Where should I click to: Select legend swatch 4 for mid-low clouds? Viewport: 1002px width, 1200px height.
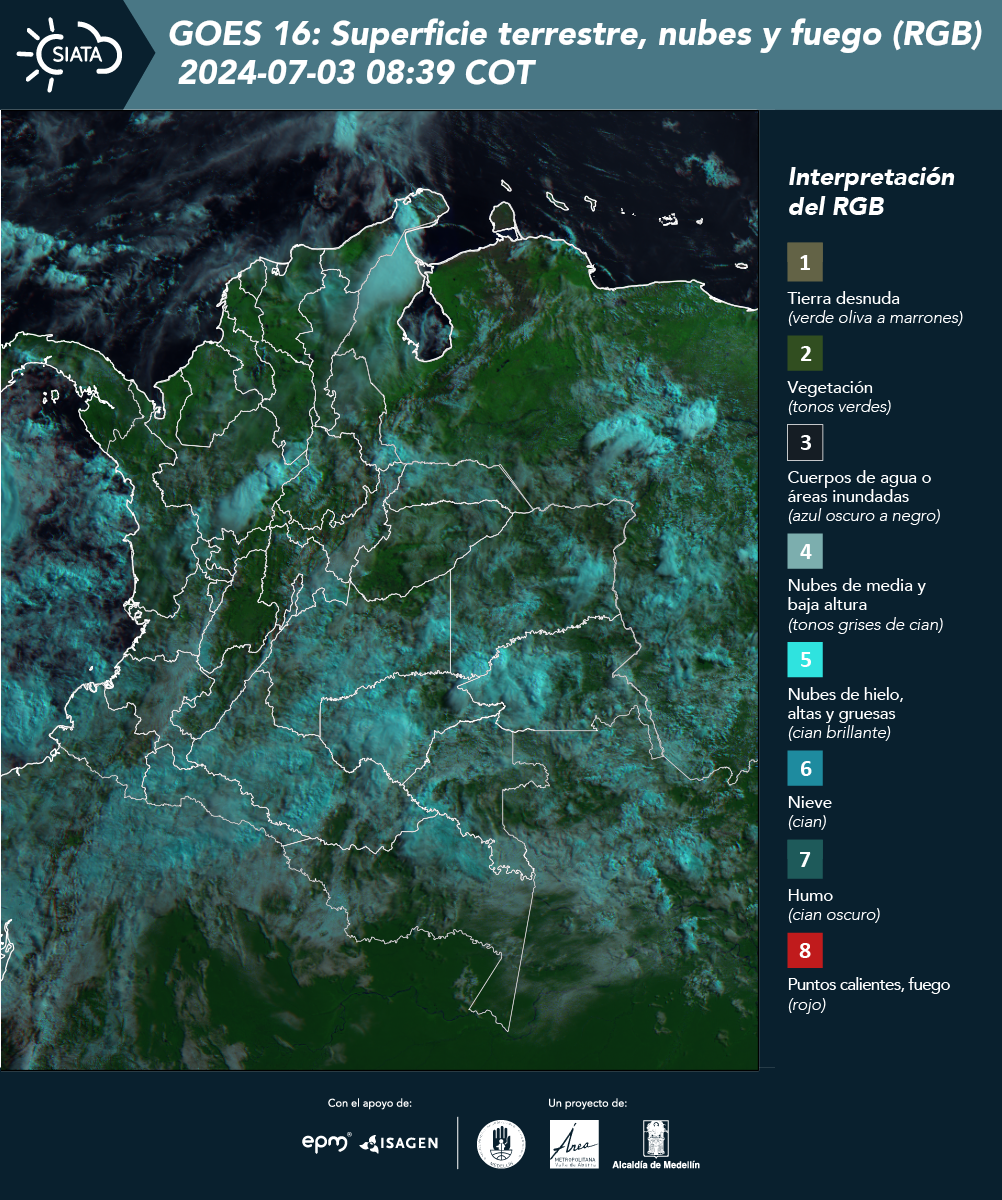pos(805,550)
